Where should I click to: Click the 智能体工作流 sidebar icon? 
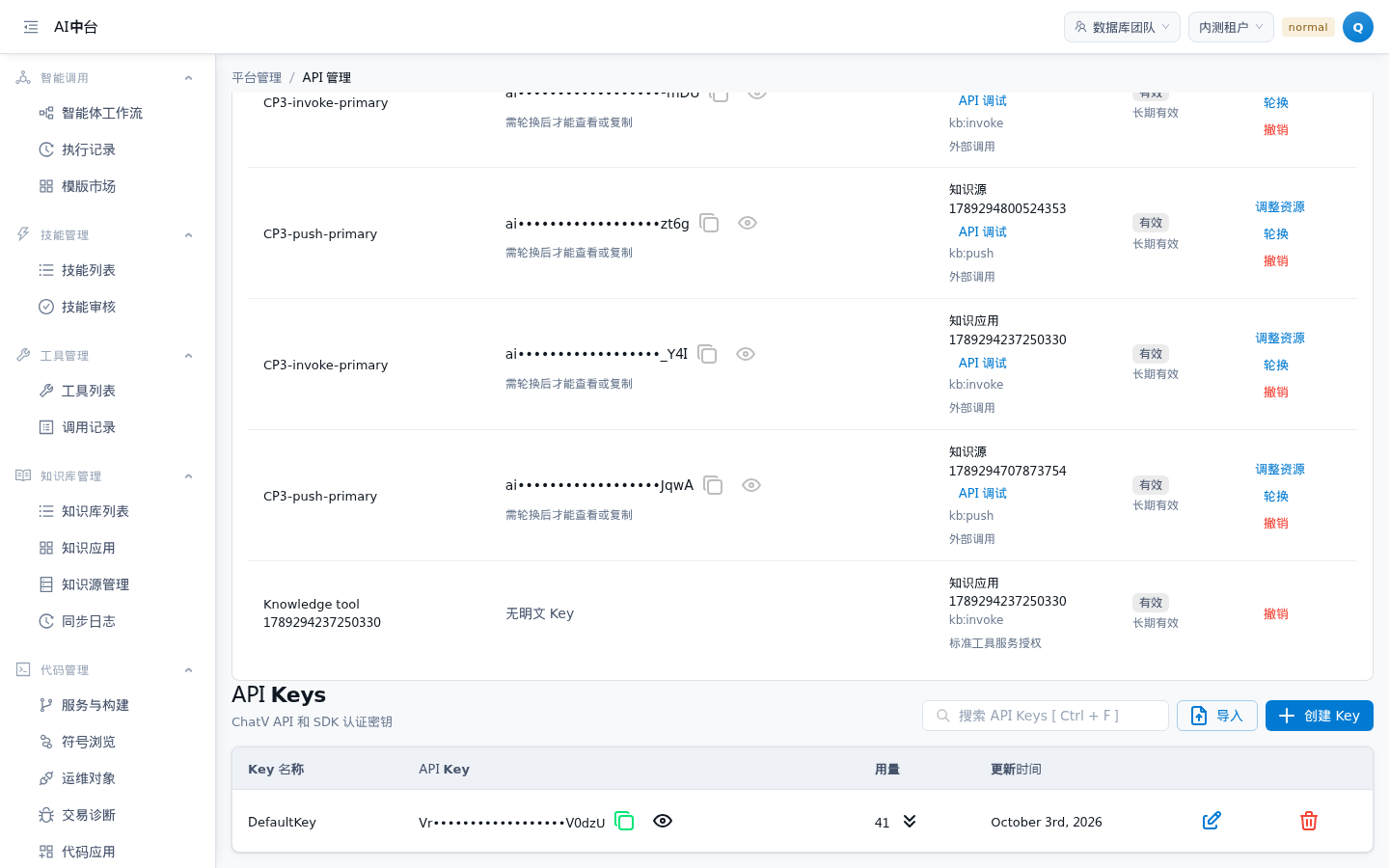[x=46, y=113]
